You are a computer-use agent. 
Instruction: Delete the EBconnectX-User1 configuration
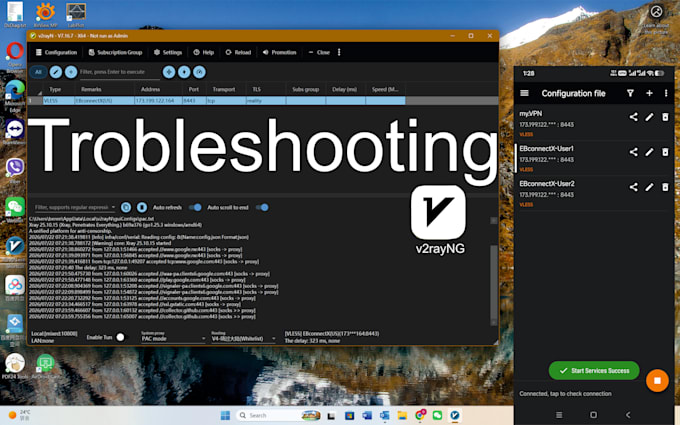[665, 152]
